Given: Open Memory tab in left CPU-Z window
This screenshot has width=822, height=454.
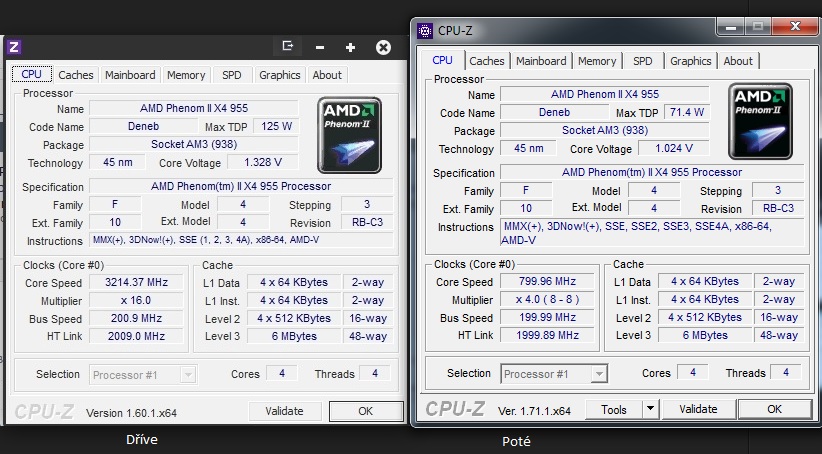Looking at the screenshot, I should (186, 75).
